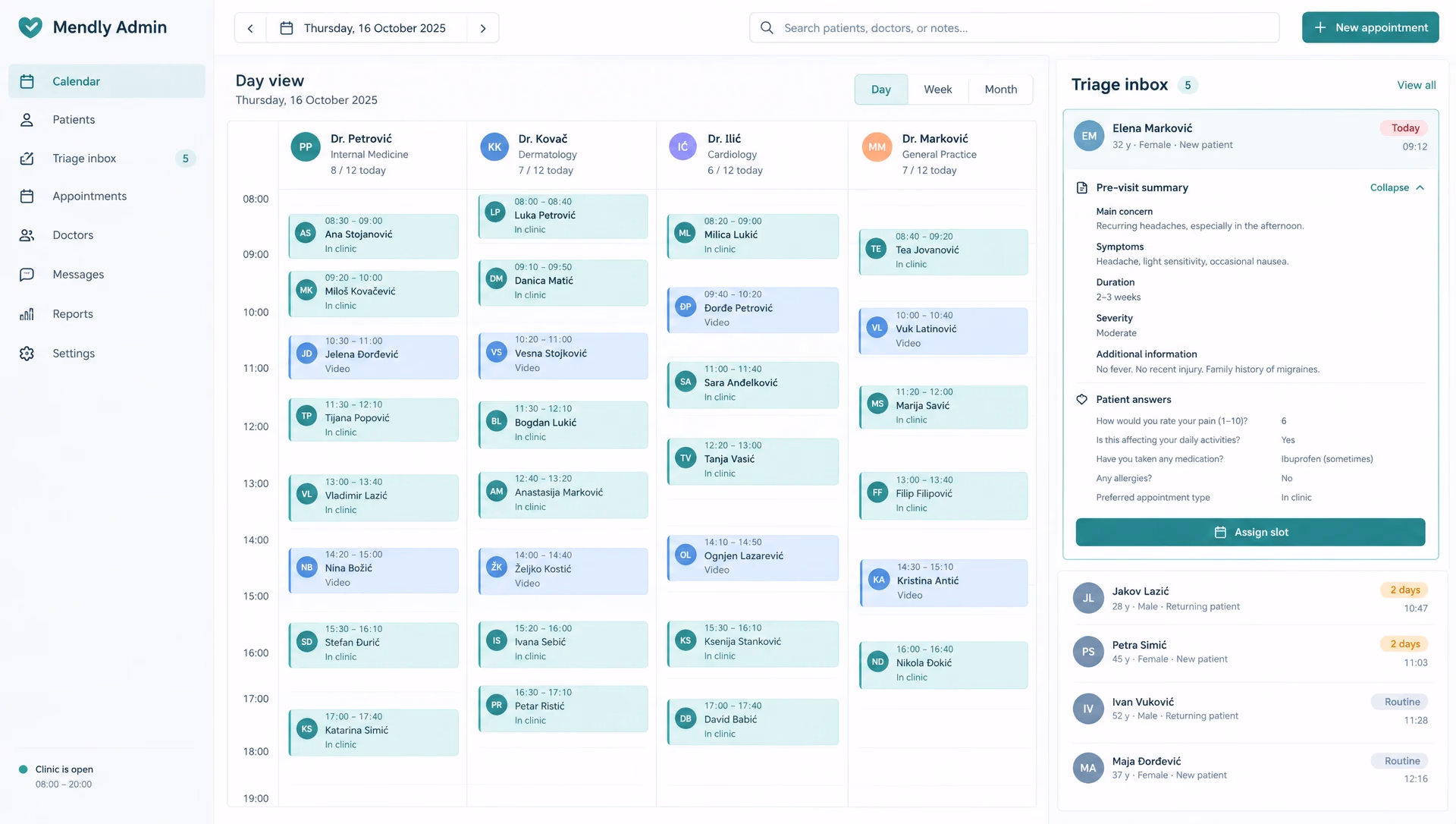The width and height of the screenshot is (1456, 824).
Task: Click the Doctors group icon
Action: tap(27, 235)
